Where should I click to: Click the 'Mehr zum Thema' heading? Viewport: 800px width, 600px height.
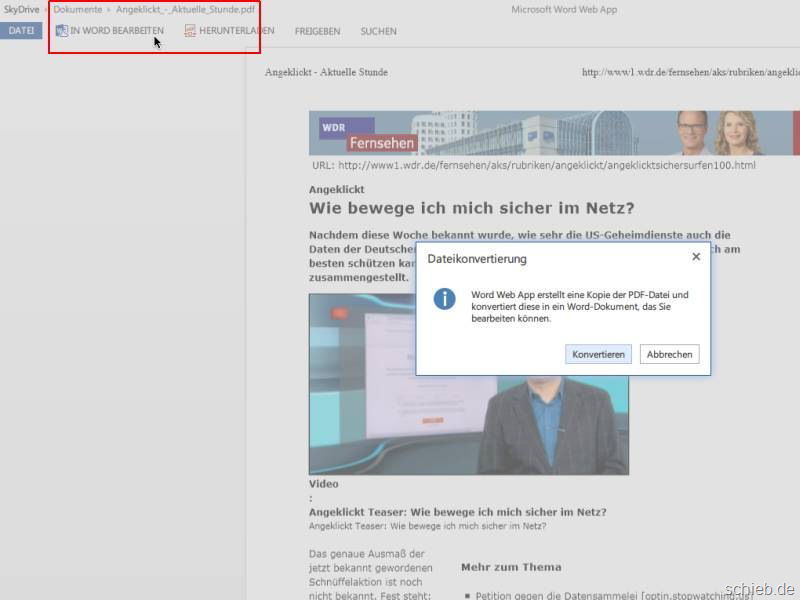[x=511, y=567]
